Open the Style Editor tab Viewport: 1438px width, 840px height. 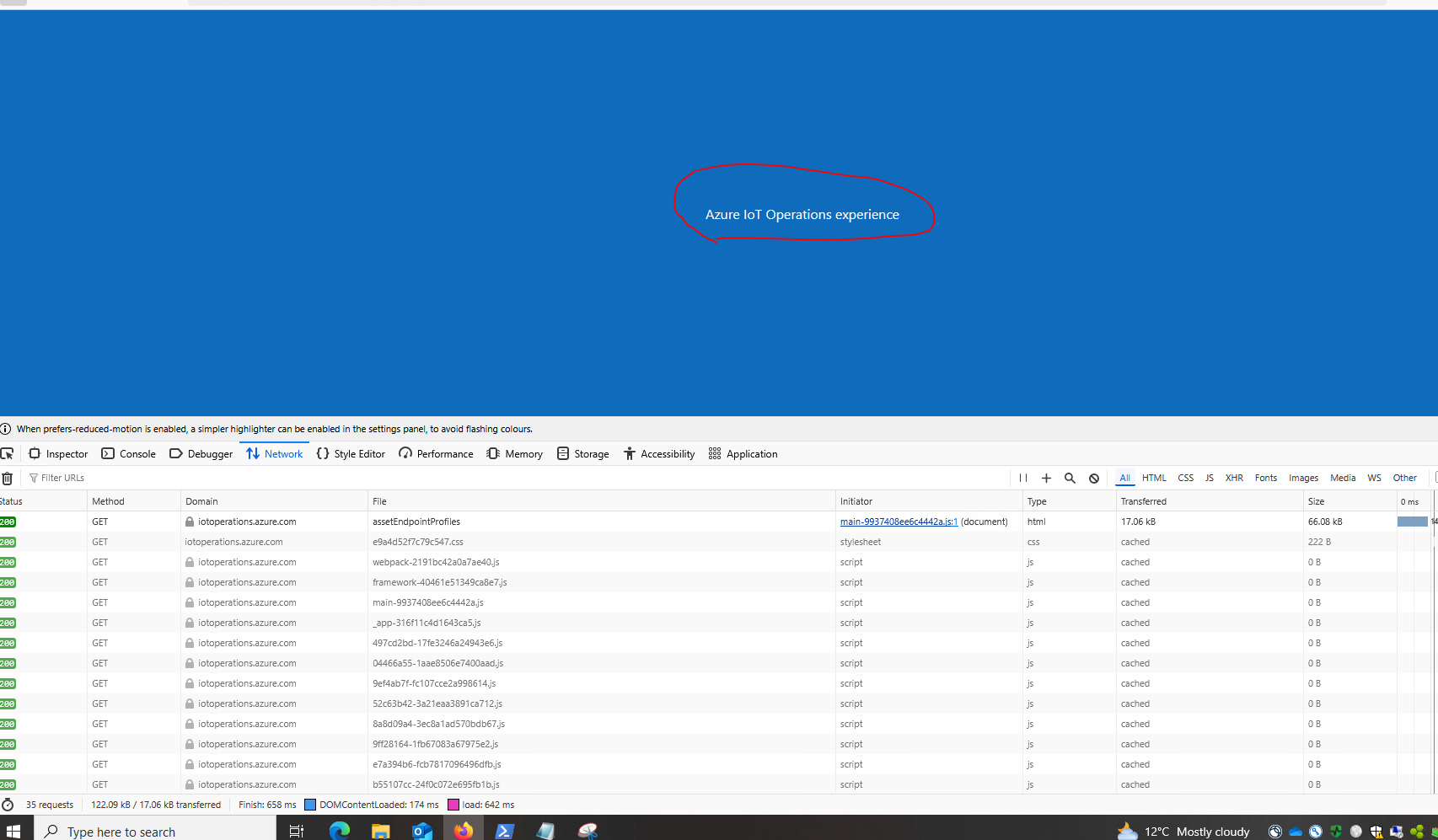click(351, 453)
